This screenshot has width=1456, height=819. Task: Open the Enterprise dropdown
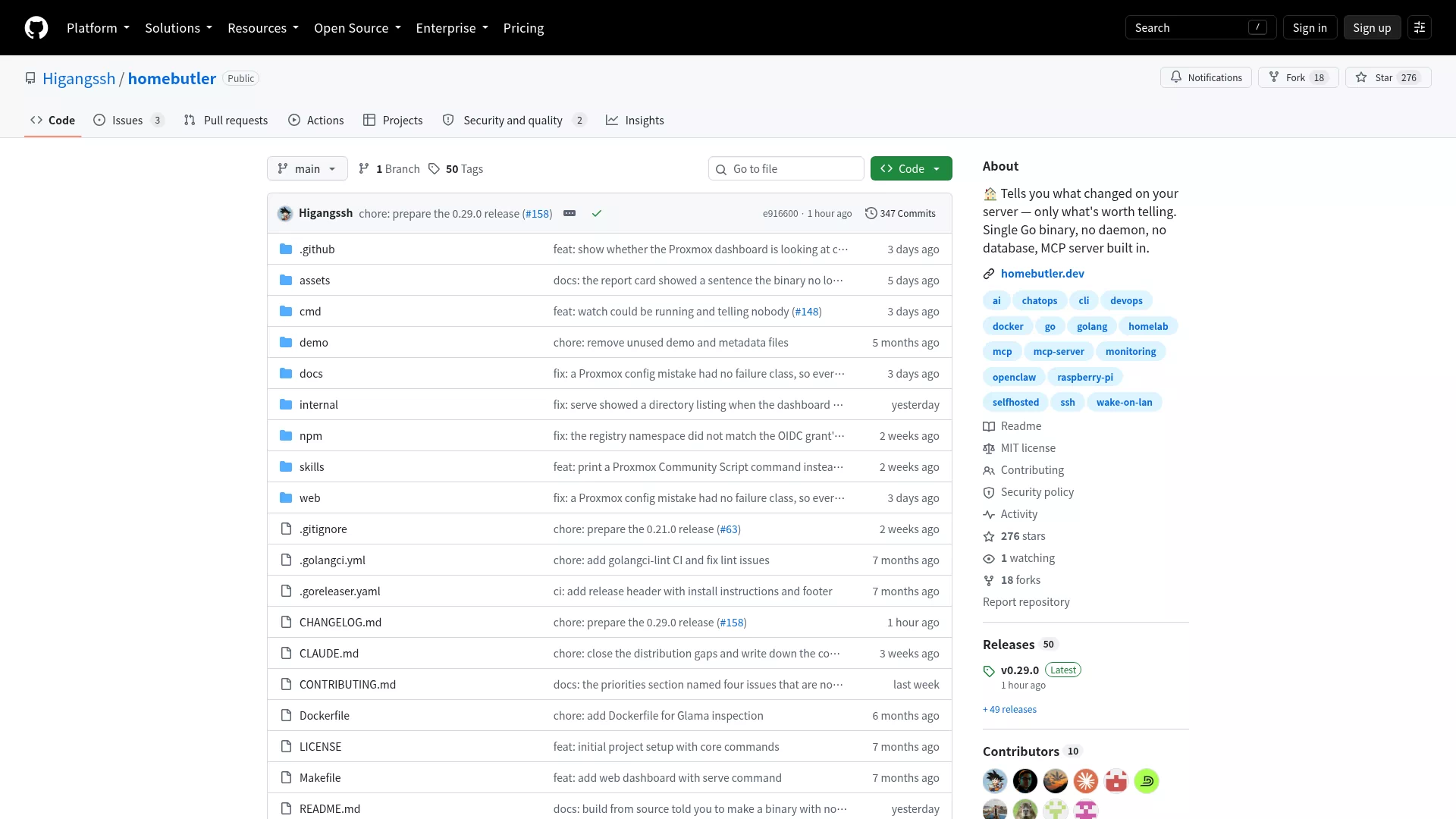point(452,28)
